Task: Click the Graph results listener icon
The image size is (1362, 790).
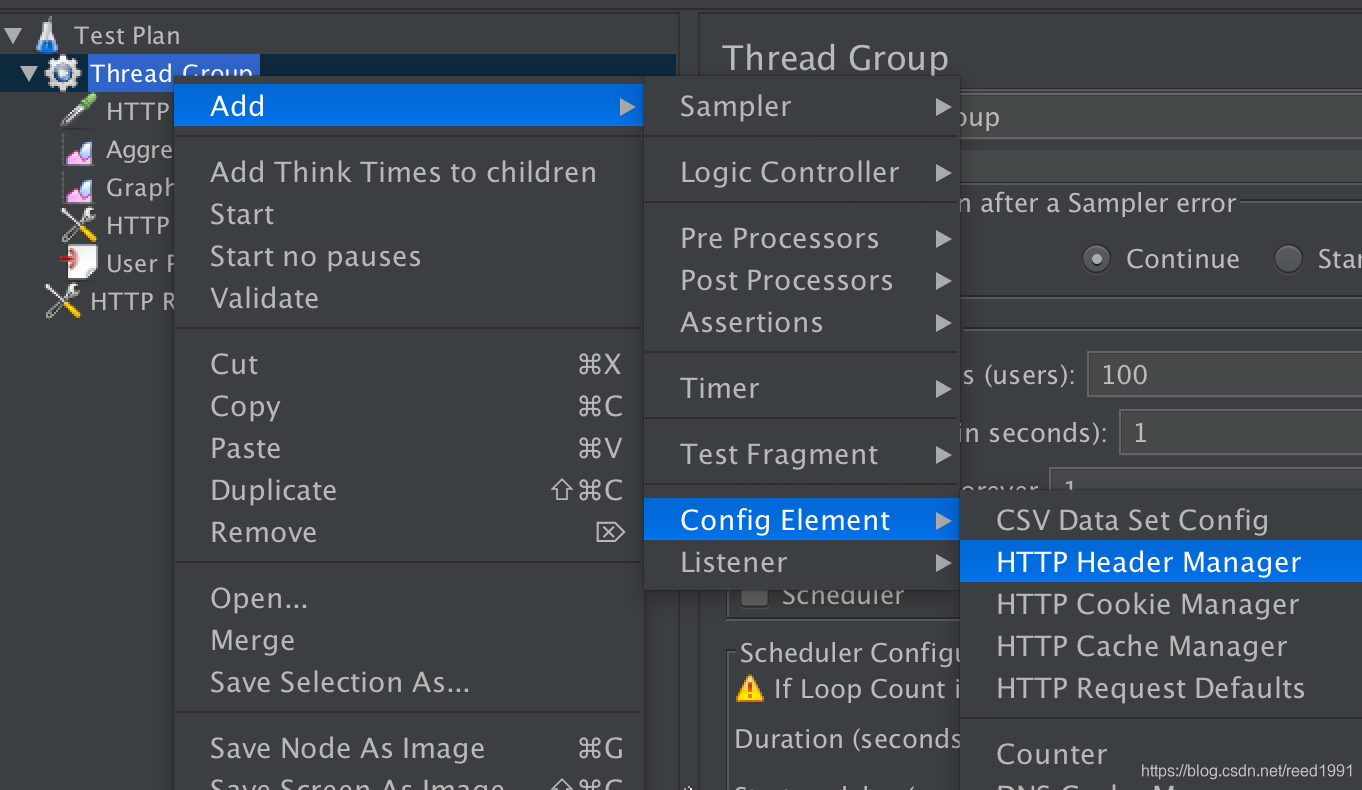Action: point(78,187)
